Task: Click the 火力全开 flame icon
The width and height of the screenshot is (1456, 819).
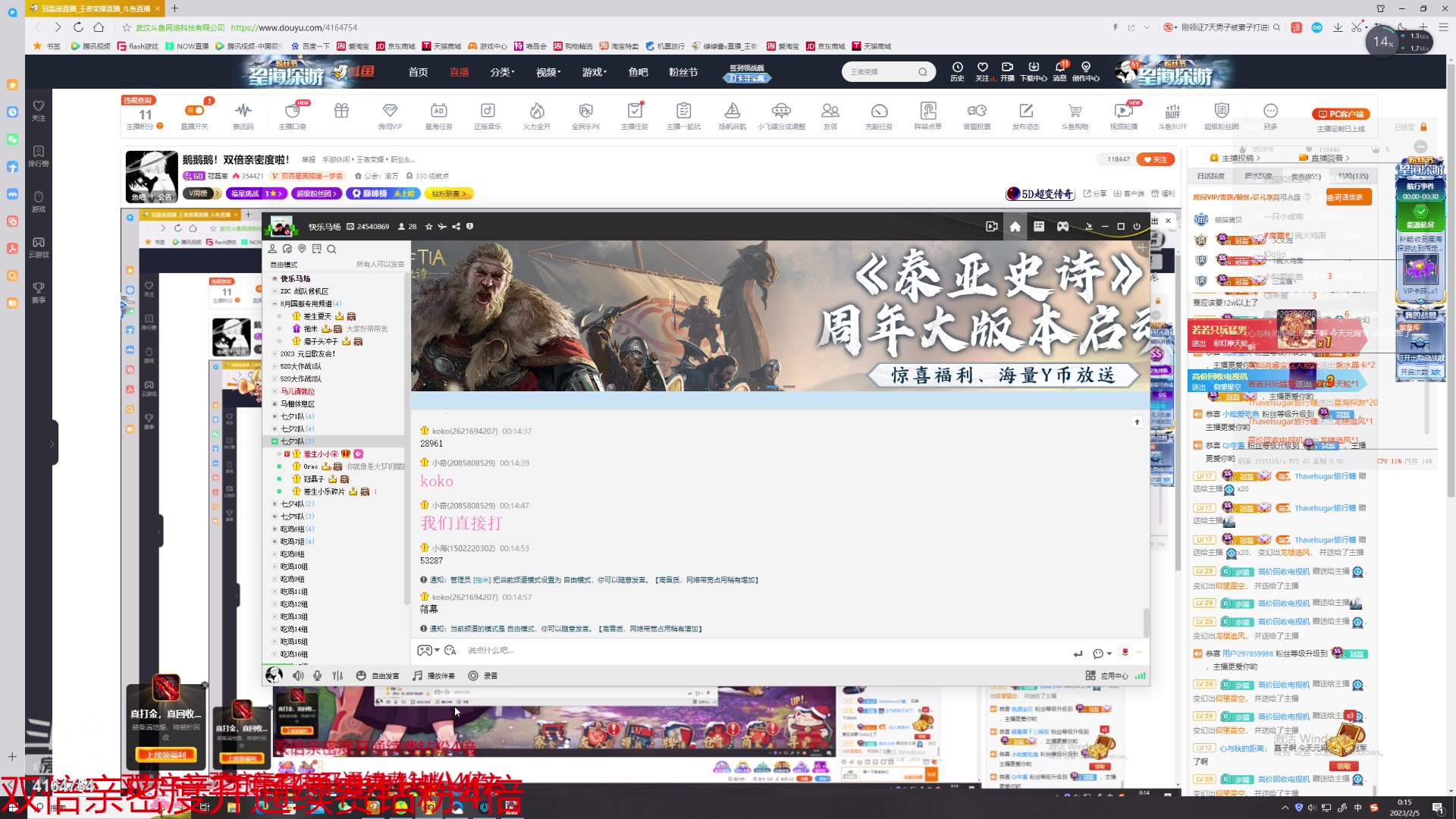Action: point(537,111)
